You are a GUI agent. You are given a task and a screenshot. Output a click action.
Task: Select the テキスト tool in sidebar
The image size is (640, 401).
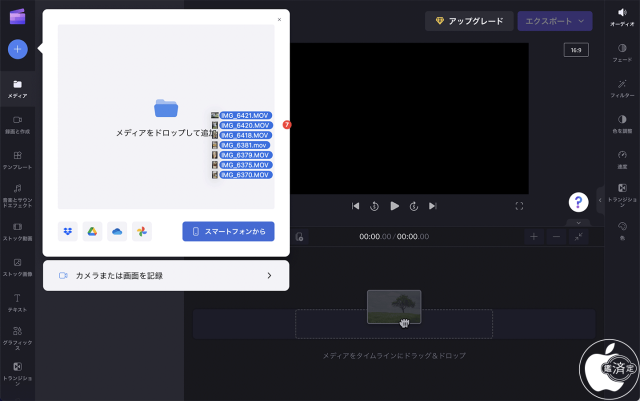[18, 303]
